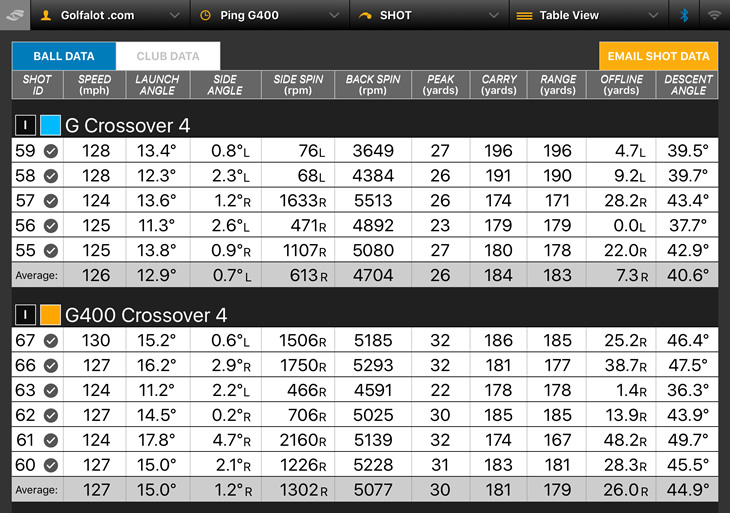
Task: Click the SHOT ID column header
Action: [x=37, y=85]
